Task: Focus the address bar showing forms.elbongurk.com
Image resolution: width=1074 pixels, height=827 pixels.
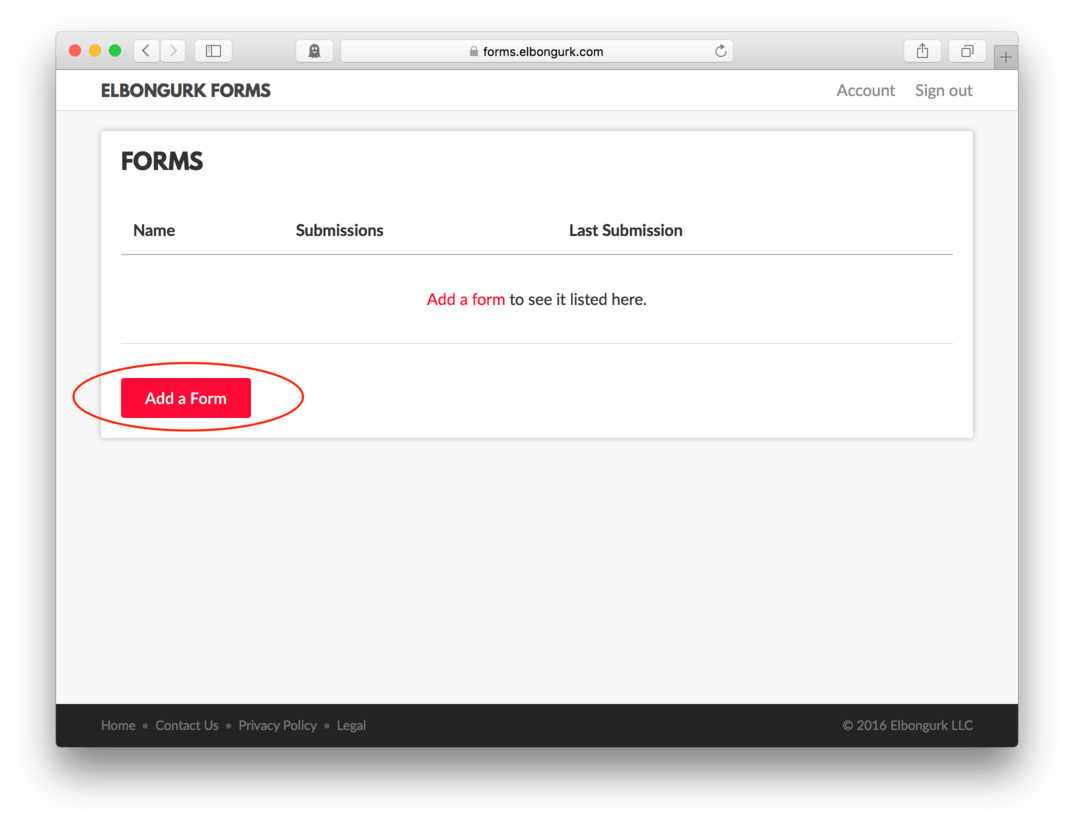Action: [537, 51]
